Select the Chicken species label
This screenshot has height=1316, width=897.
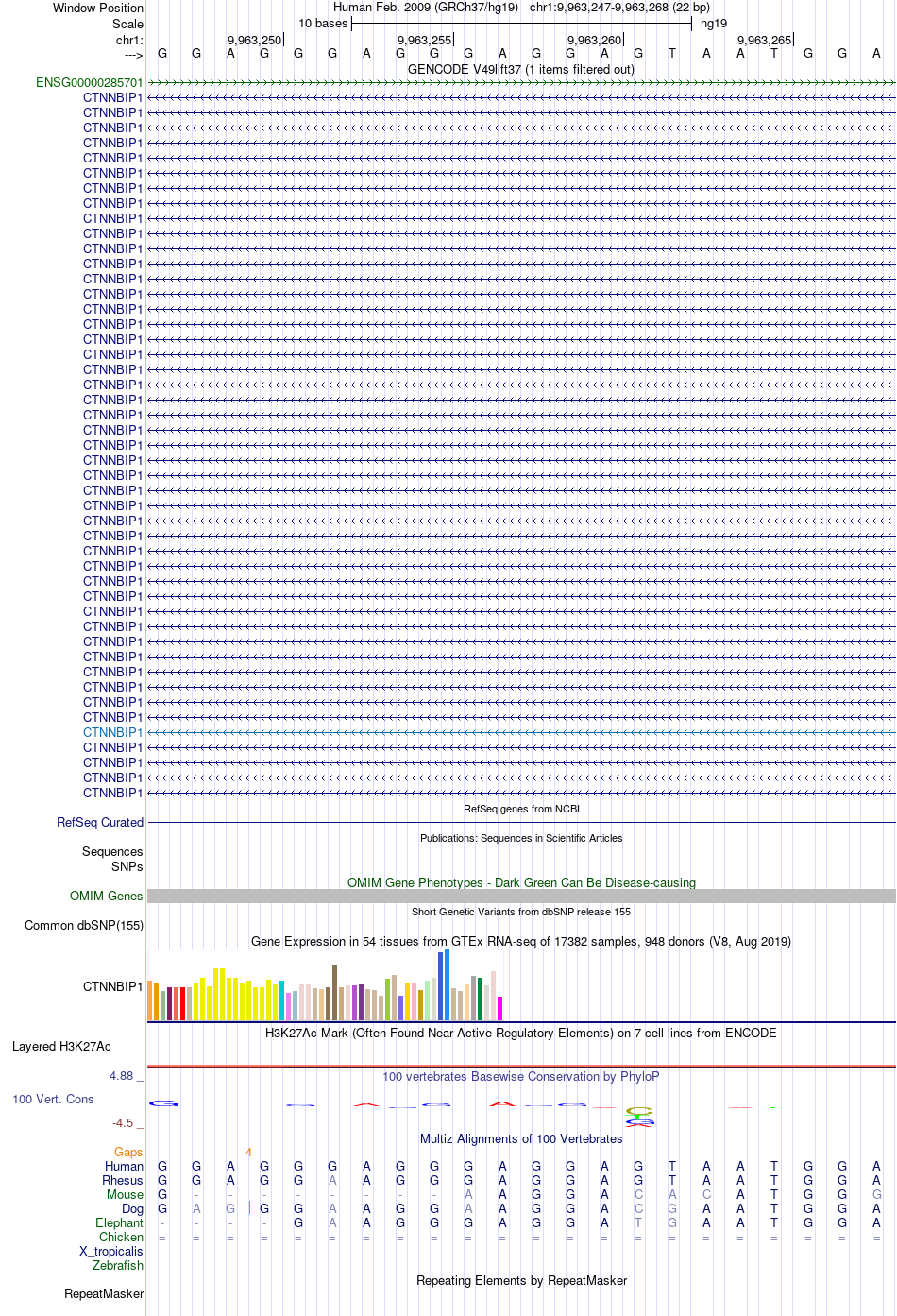coord(121,1238)
